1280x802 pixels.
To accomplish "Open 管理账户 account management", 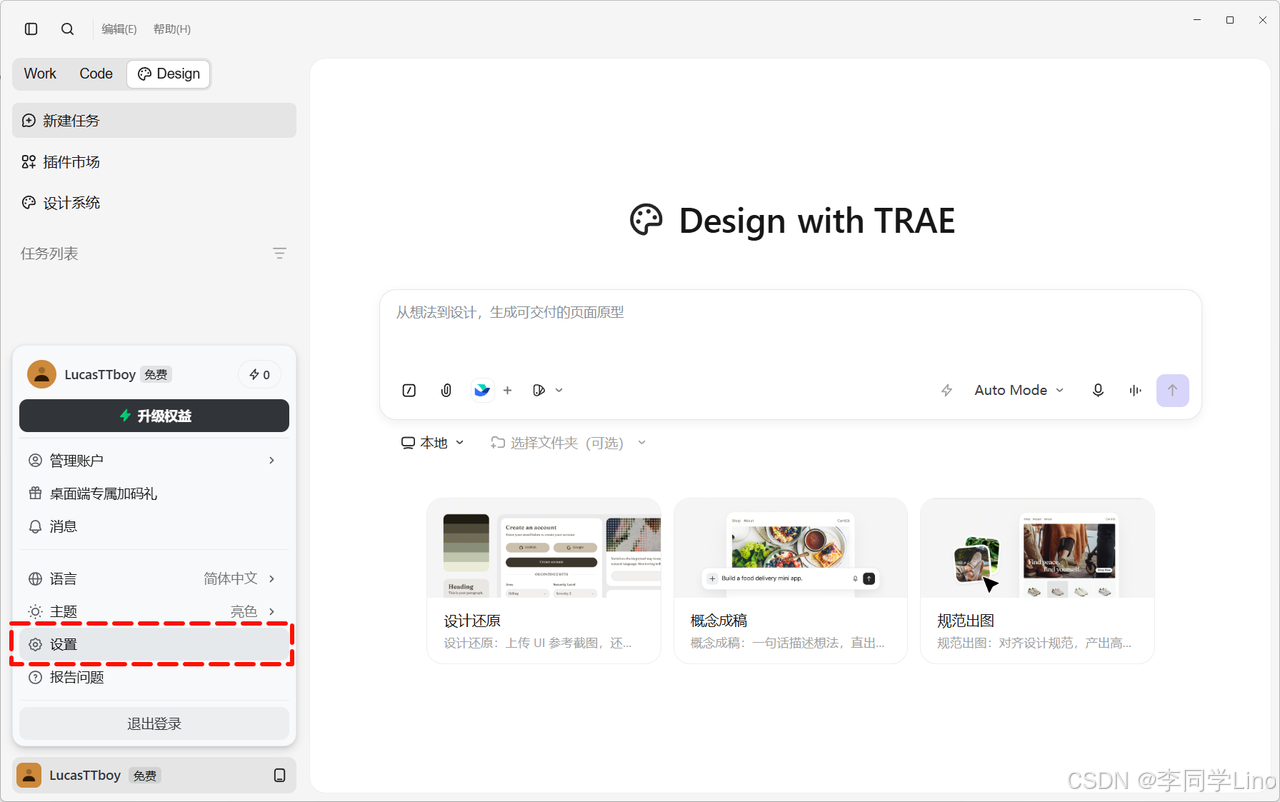I will tap(154, 460).
